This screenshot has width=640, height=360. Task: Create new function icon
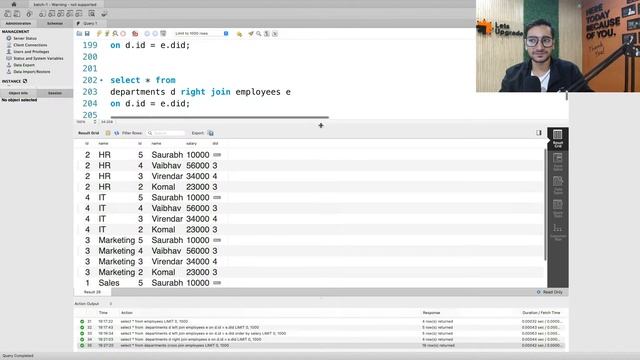pos(79,14)
